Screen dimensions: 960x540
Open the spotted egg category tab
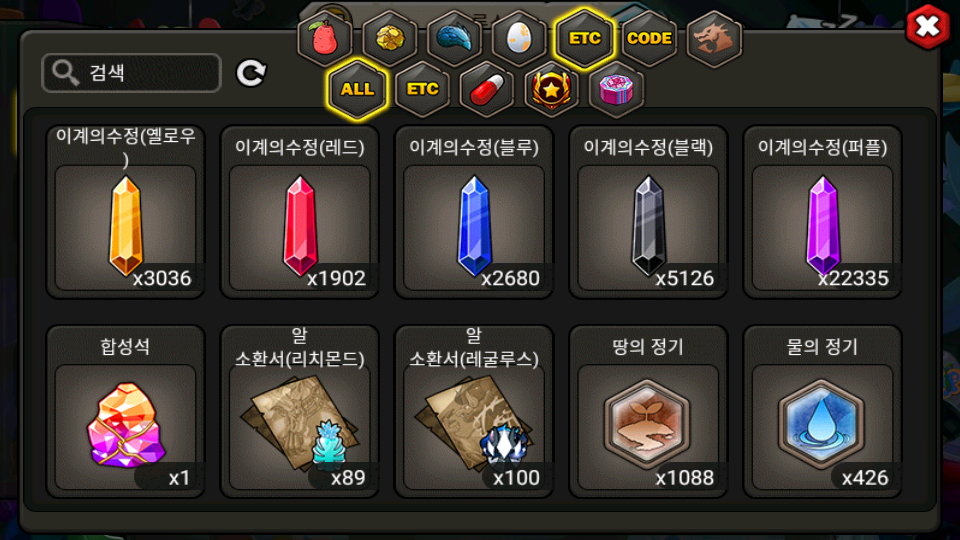coord(519,39)
